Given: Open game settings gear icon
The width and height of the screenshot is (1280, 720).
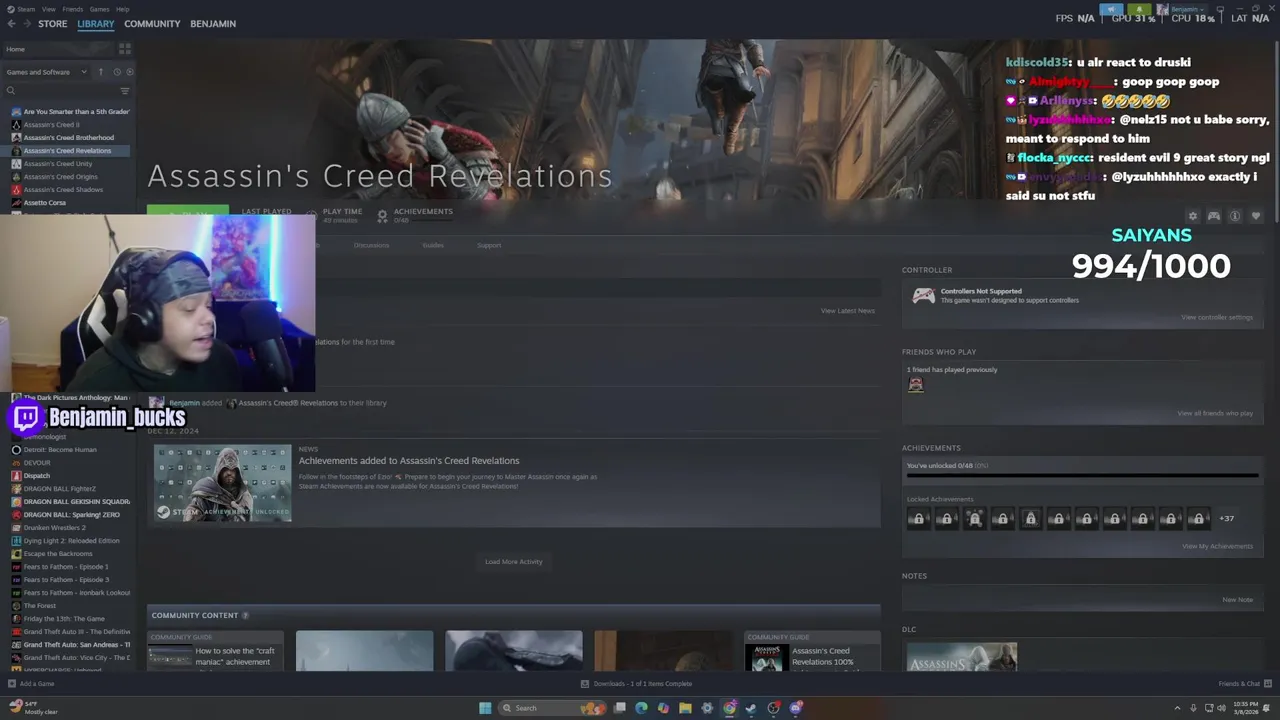Looking at the screenshot, I should pos(1192,216).
